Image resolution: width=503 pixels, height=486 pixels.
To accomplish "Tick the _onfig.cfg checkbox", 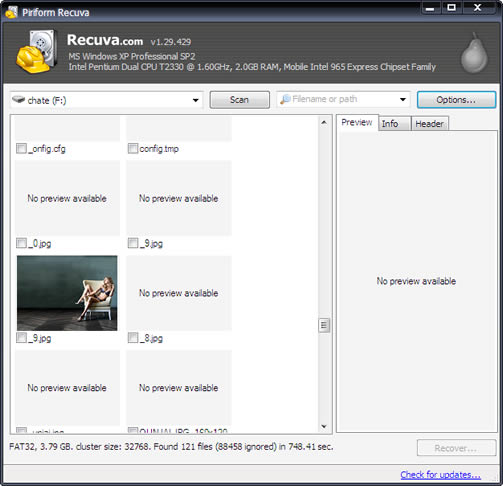I will (21, 148).
